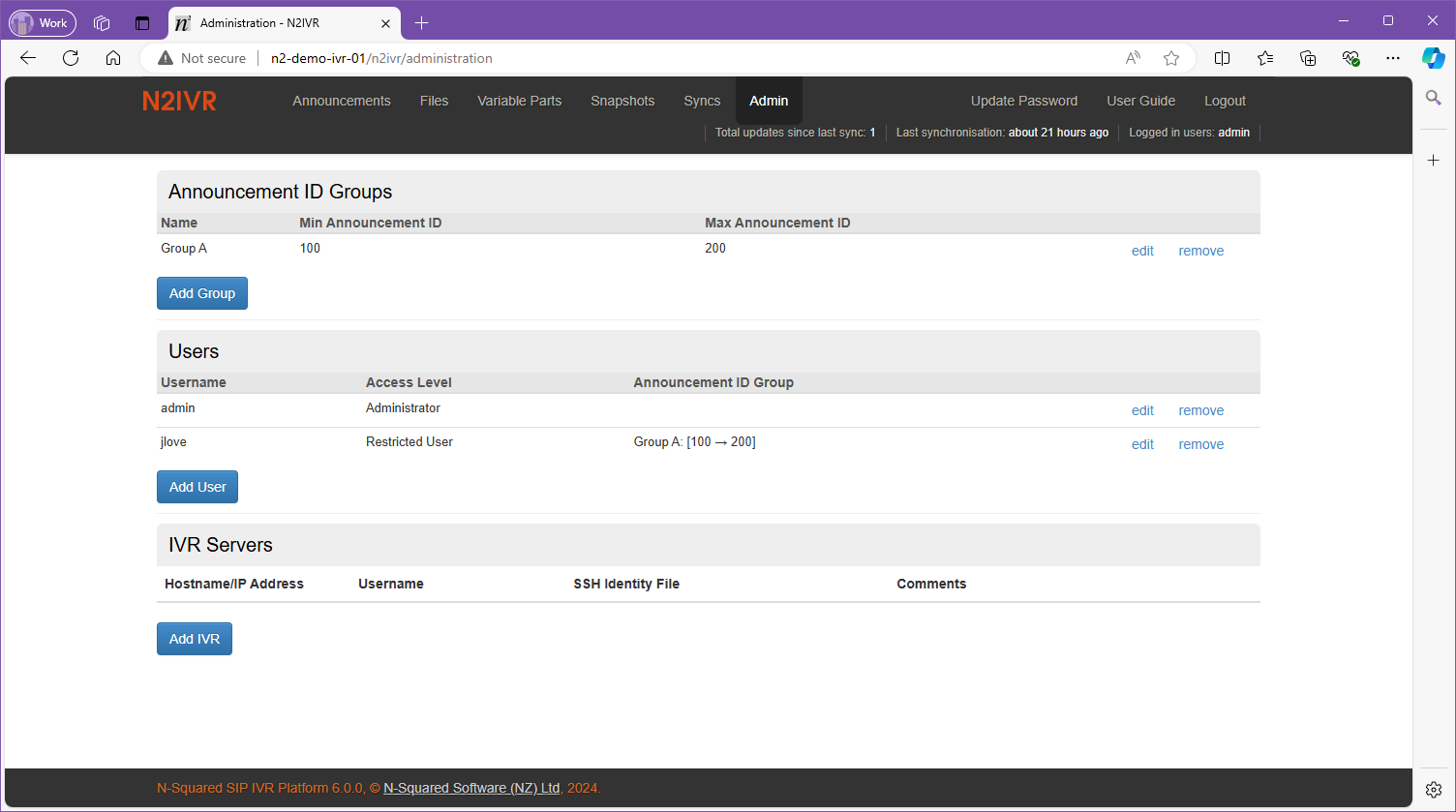Refresh the page with reload icon
Screen dimensions: 1456x812
click(x=71, y=58)
